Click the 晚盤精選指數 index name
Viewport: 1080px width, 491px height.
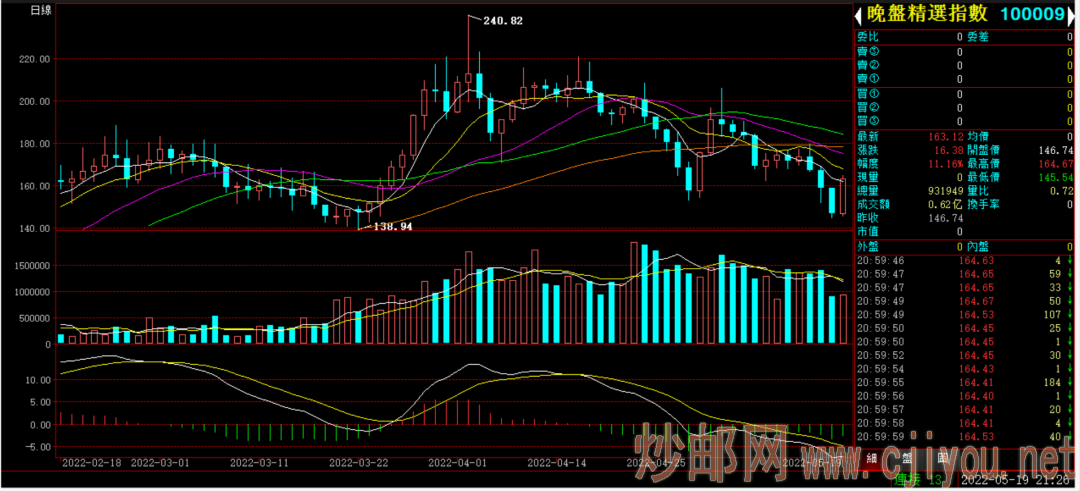coord(926,14)
